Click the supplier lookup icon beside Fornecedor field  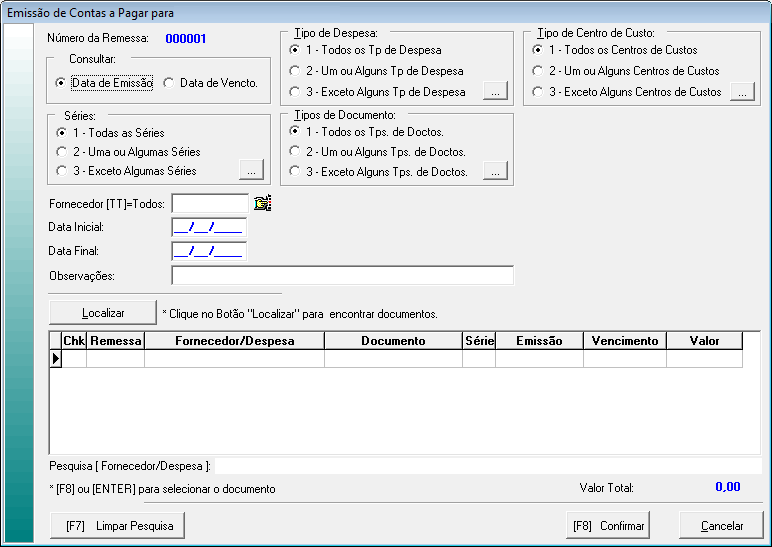point(263,204)
